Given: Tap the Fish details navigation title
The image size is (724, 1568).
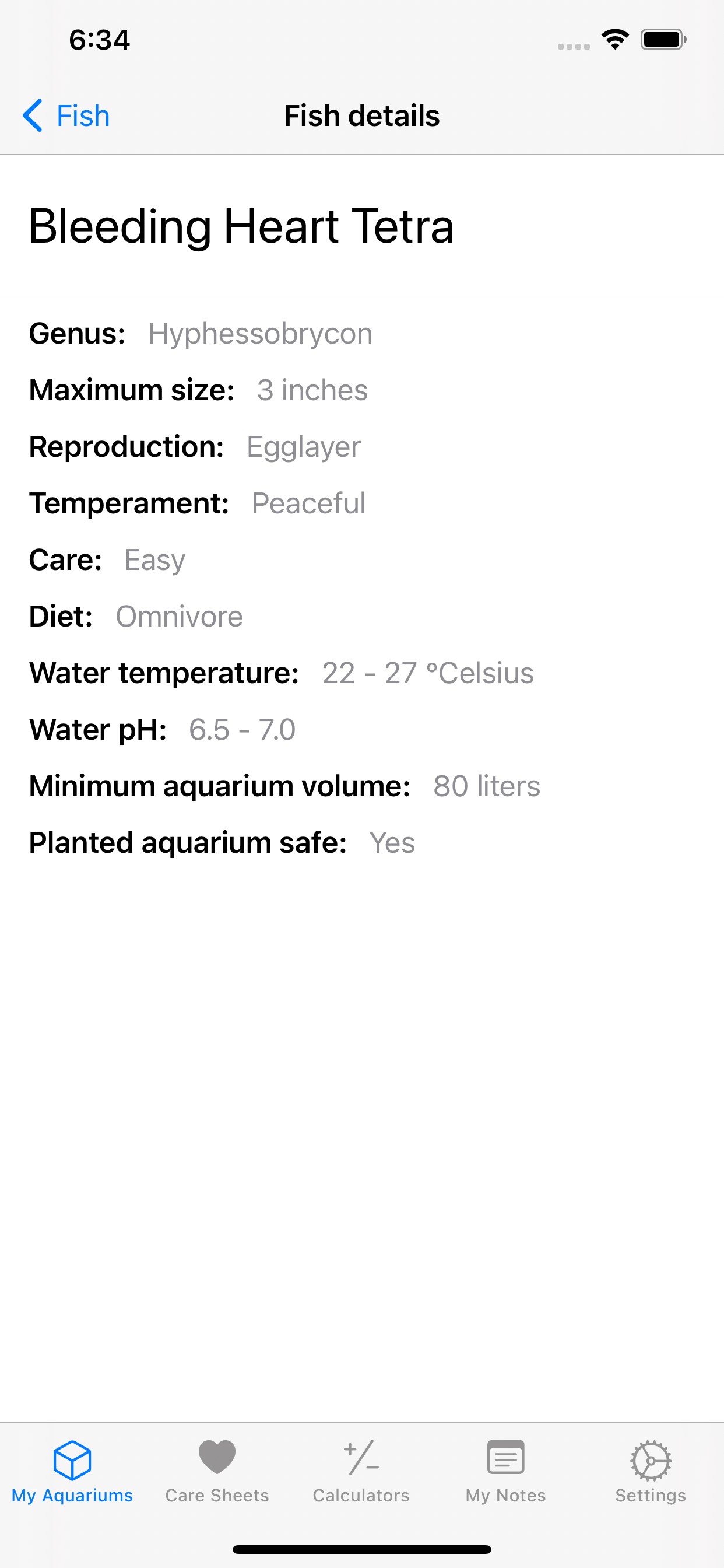Looking at the screenshot, I should (362, 116).
